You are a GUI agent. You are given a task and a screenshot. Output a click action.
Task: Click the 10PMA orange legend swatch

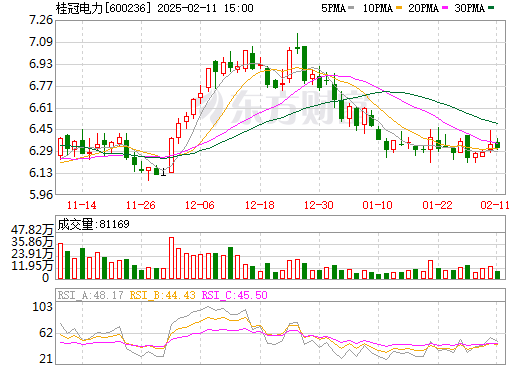tap(399, 8)
